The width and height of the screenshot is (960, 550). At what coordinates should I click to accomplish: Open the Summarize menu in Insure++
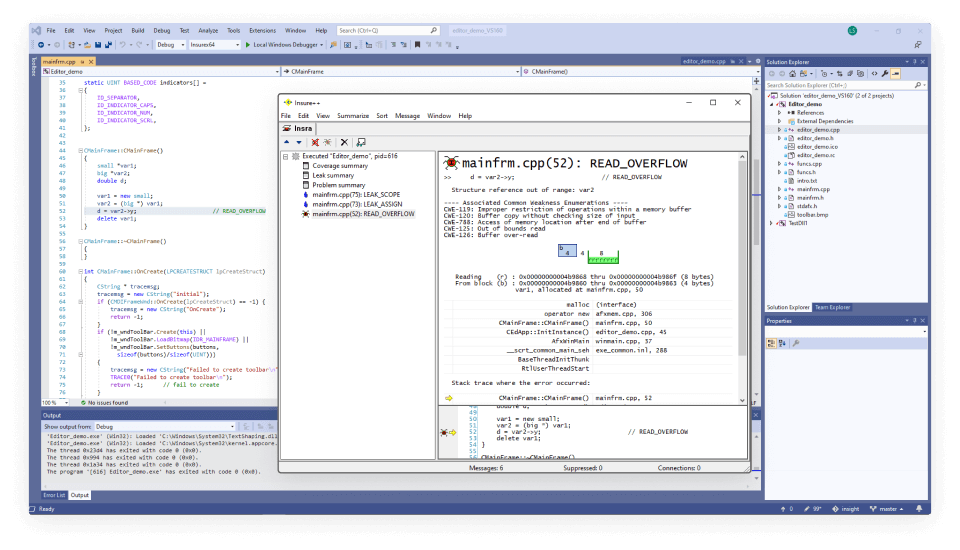click(353, 116)
